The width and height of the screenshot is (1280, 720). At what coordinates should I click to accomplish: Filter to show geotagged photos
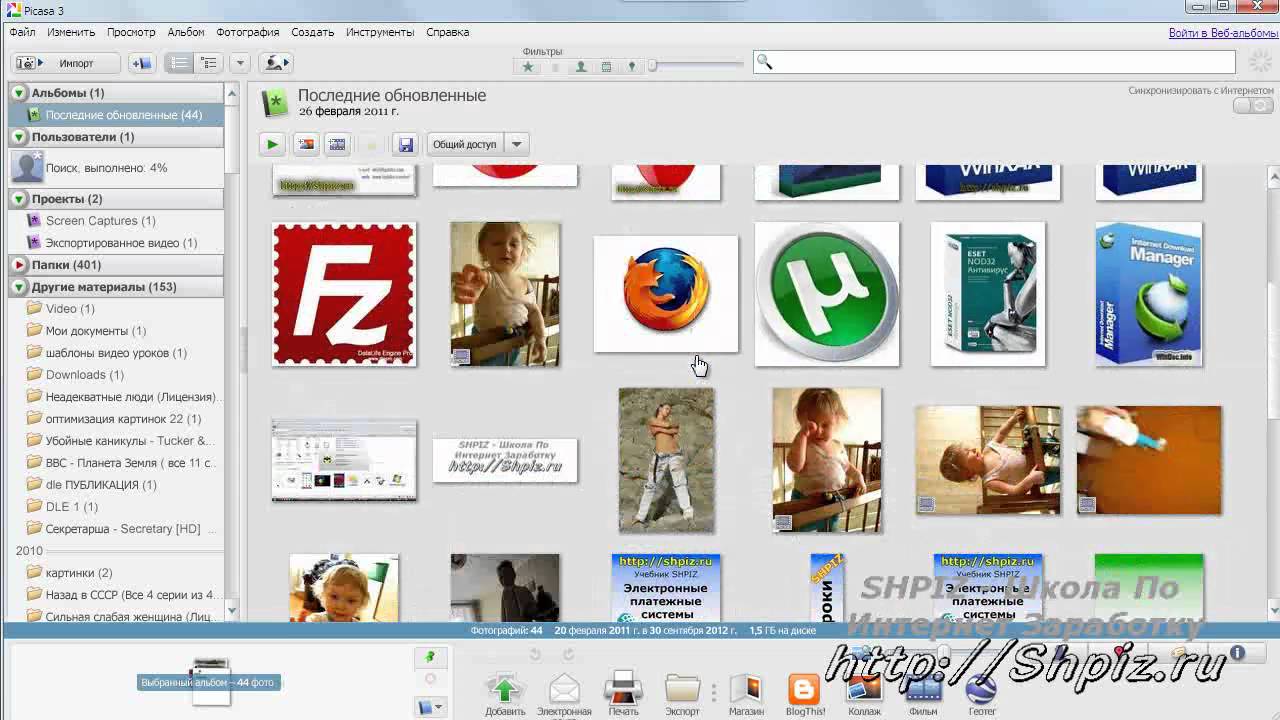coord(631,67)
